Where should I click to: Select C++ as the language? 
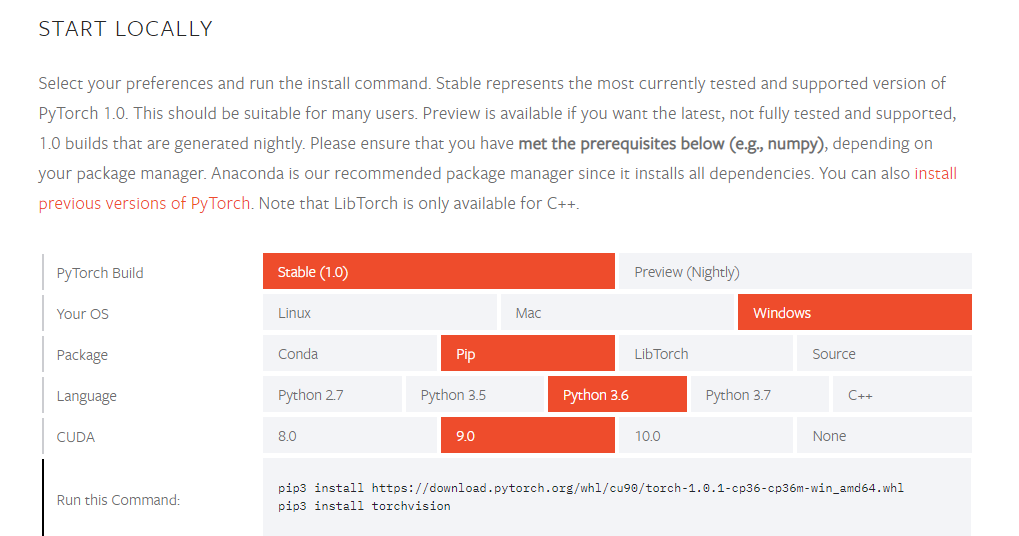pyautogui.click(x=902, y=395)
